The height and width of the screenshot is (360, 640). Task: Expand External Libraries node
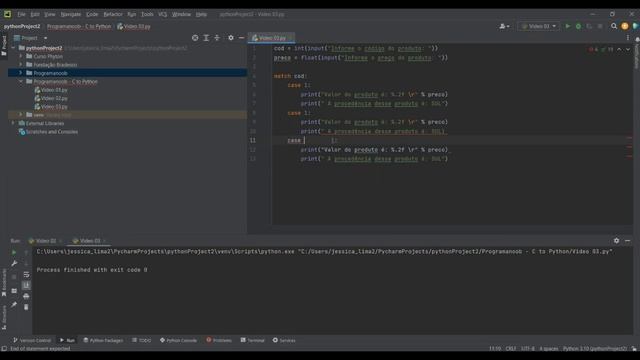[x=13, y=123]
